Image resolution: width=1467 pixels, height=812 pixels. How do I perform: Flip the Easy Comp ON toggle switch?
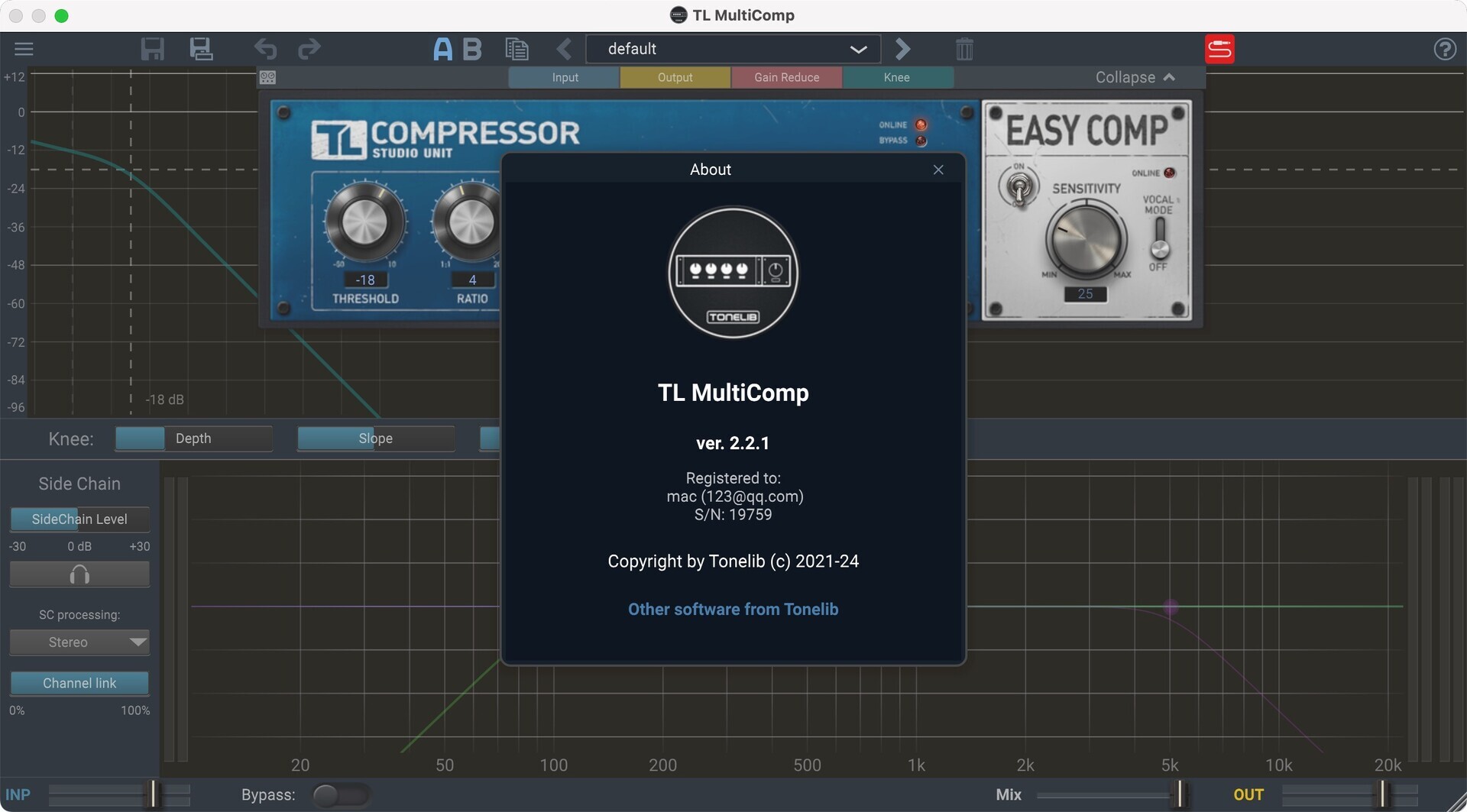click(1018, 186)
